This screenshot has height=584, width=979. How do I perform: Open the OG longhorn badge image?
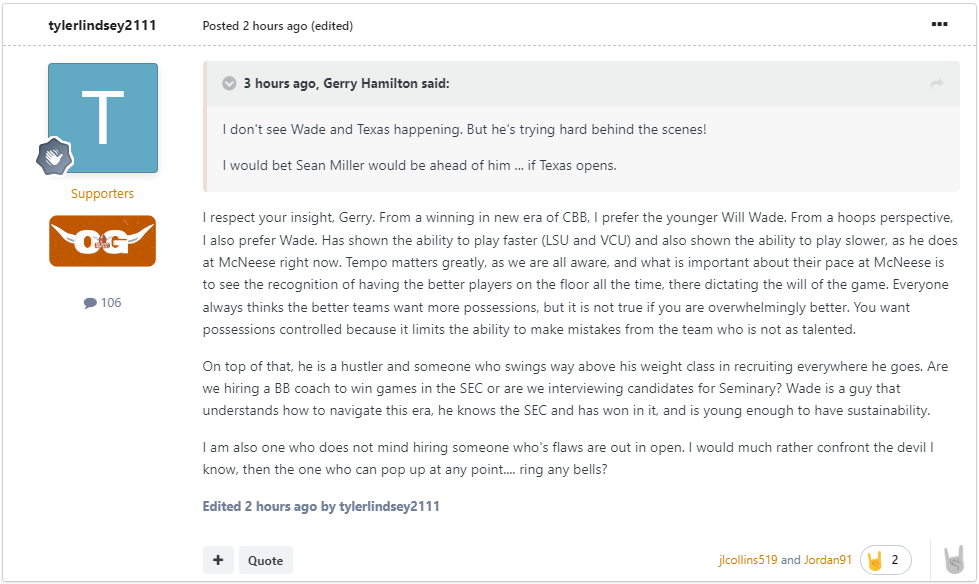coord(102,241)
